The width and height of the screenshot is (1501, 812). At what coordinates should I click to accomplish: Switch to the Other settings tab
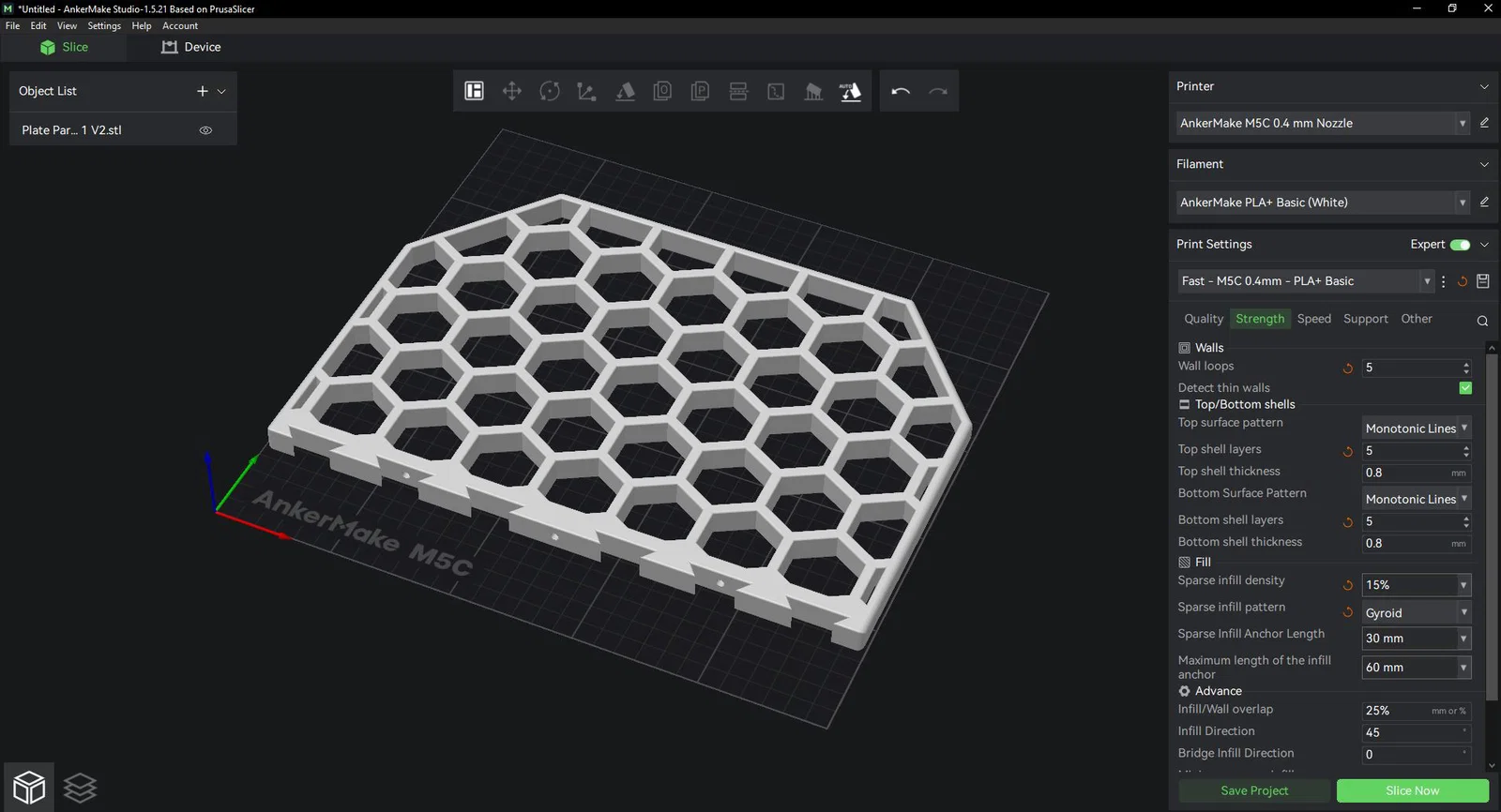click(x=1417, y=319)
